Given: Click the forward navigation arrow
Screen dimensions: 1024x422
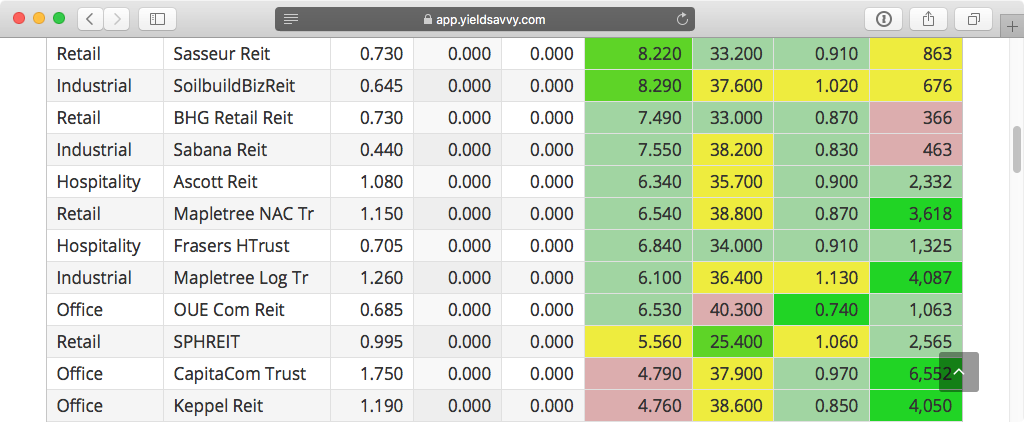Looking at the screenshot, I should tap(117, 19).
